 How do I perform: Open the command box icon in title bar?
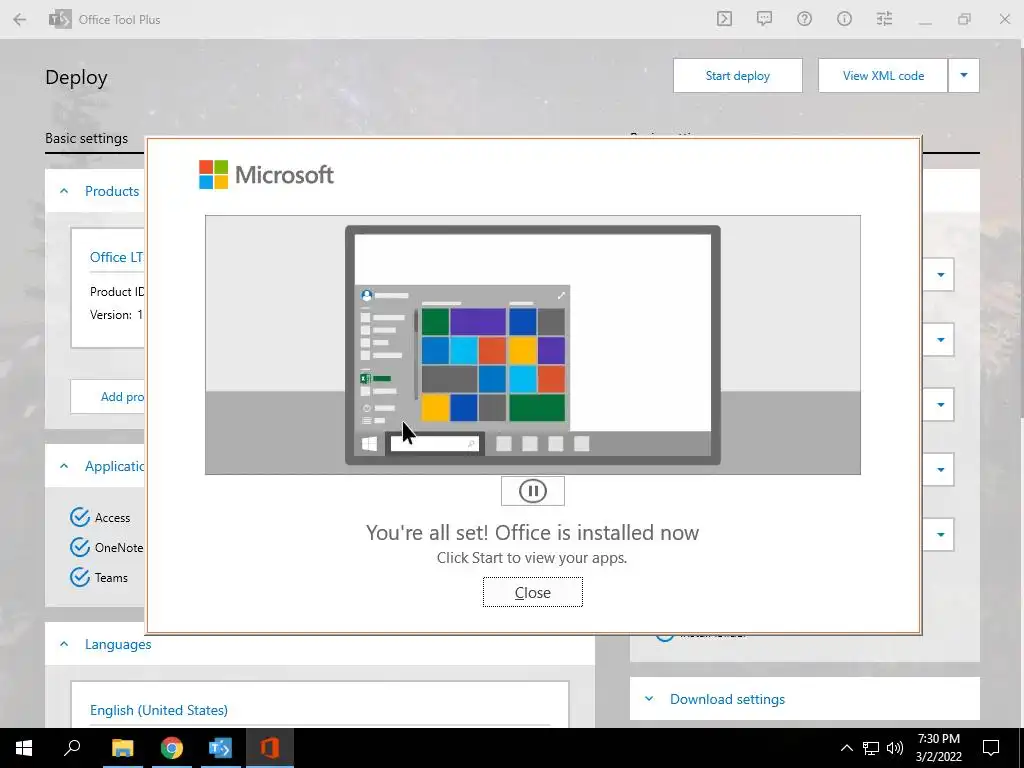tap(724, 19)
